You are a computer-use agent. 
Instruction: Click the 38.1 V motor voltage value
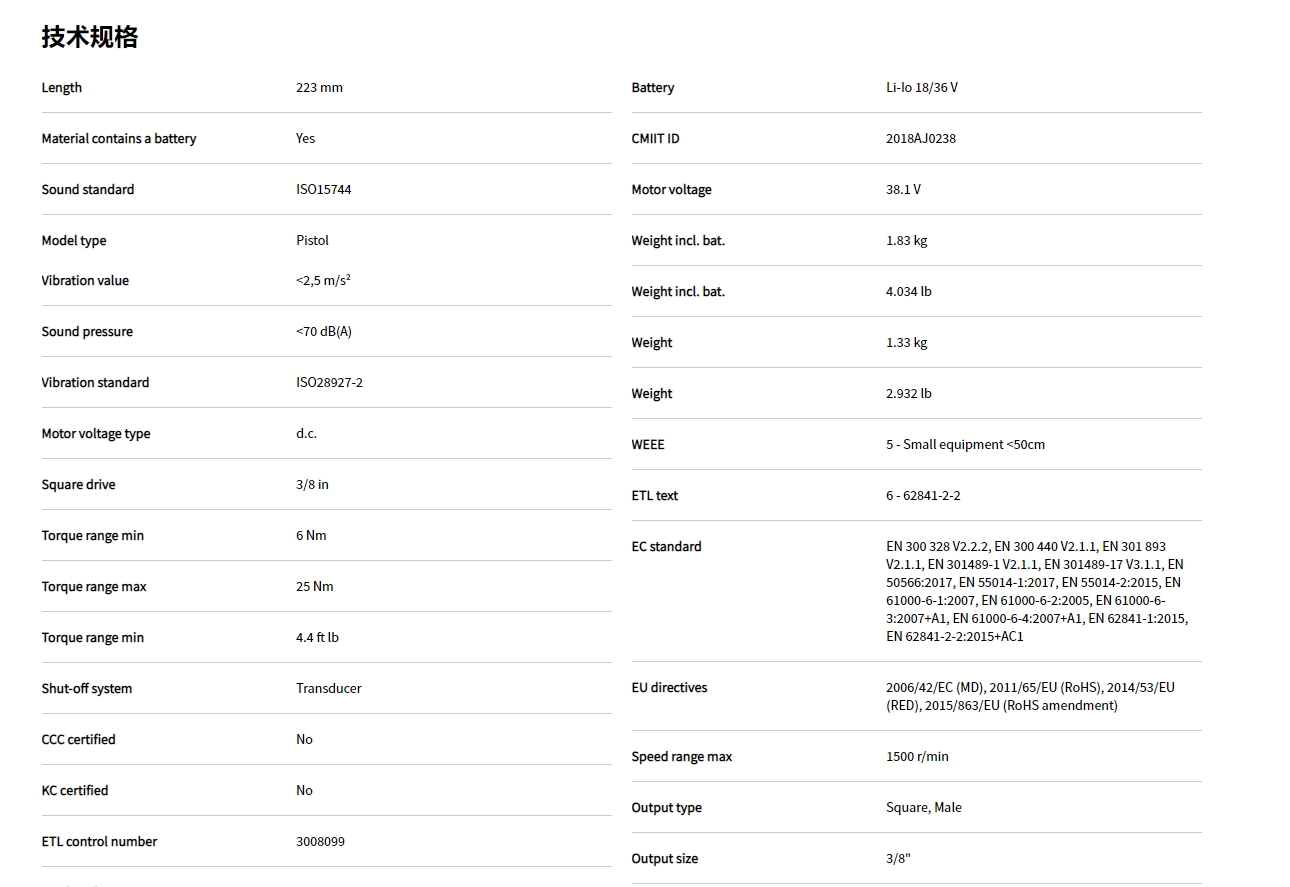903,190
